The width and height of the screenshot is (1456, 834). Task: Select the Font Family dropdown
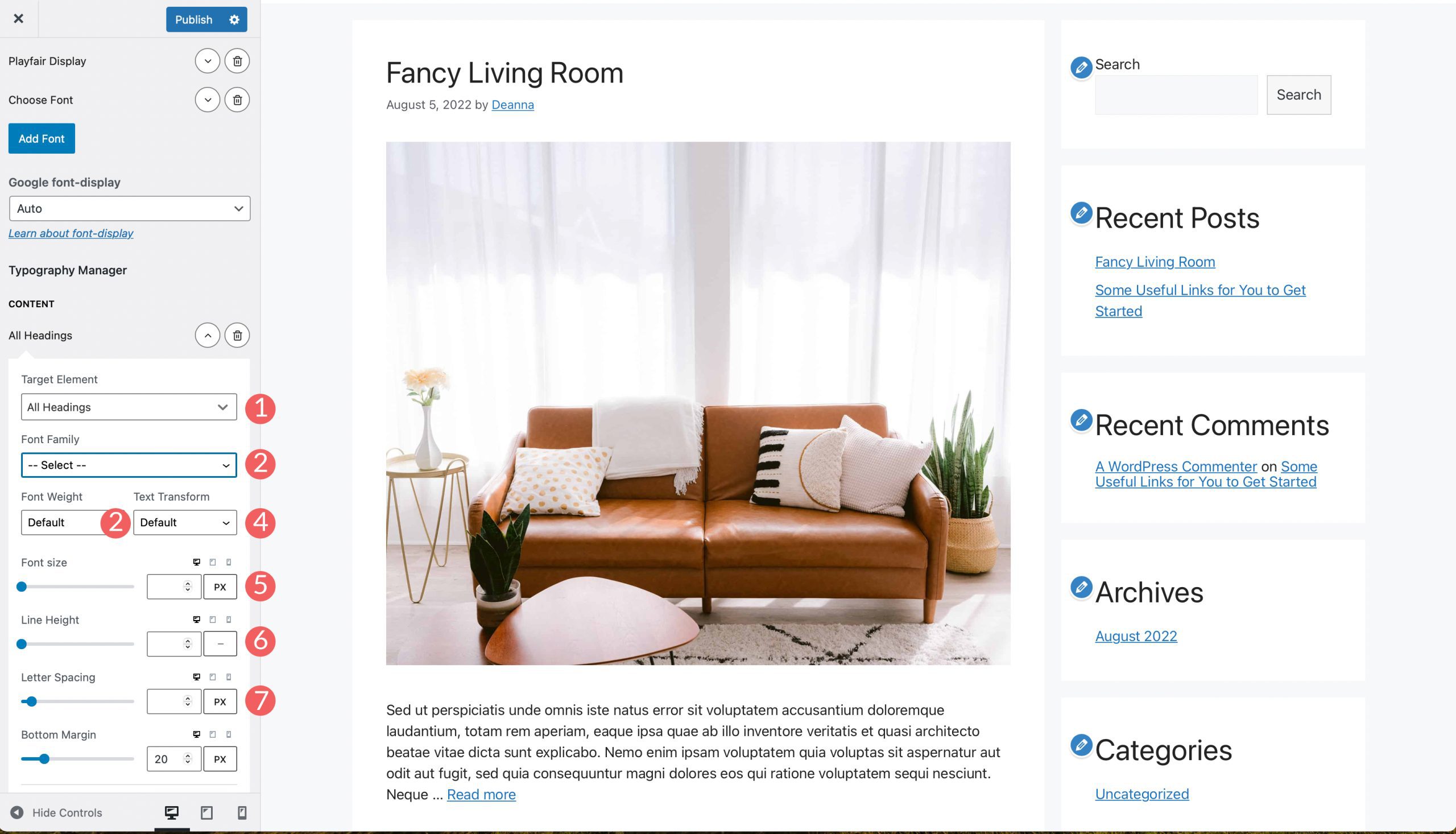click(128, 464)
